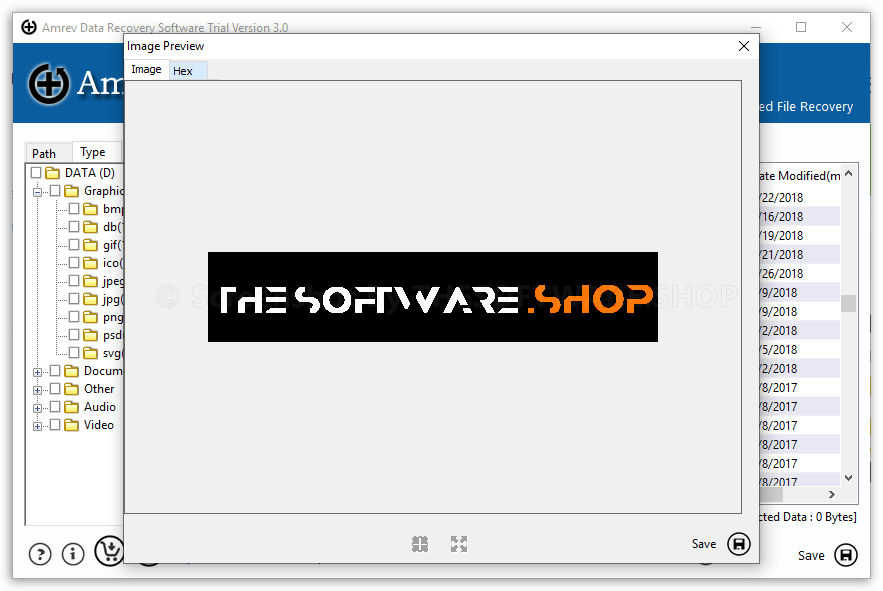Click the file list vertical scrollbar down arrow
This screenshot has width=883, height=591.
click(849, 477)
